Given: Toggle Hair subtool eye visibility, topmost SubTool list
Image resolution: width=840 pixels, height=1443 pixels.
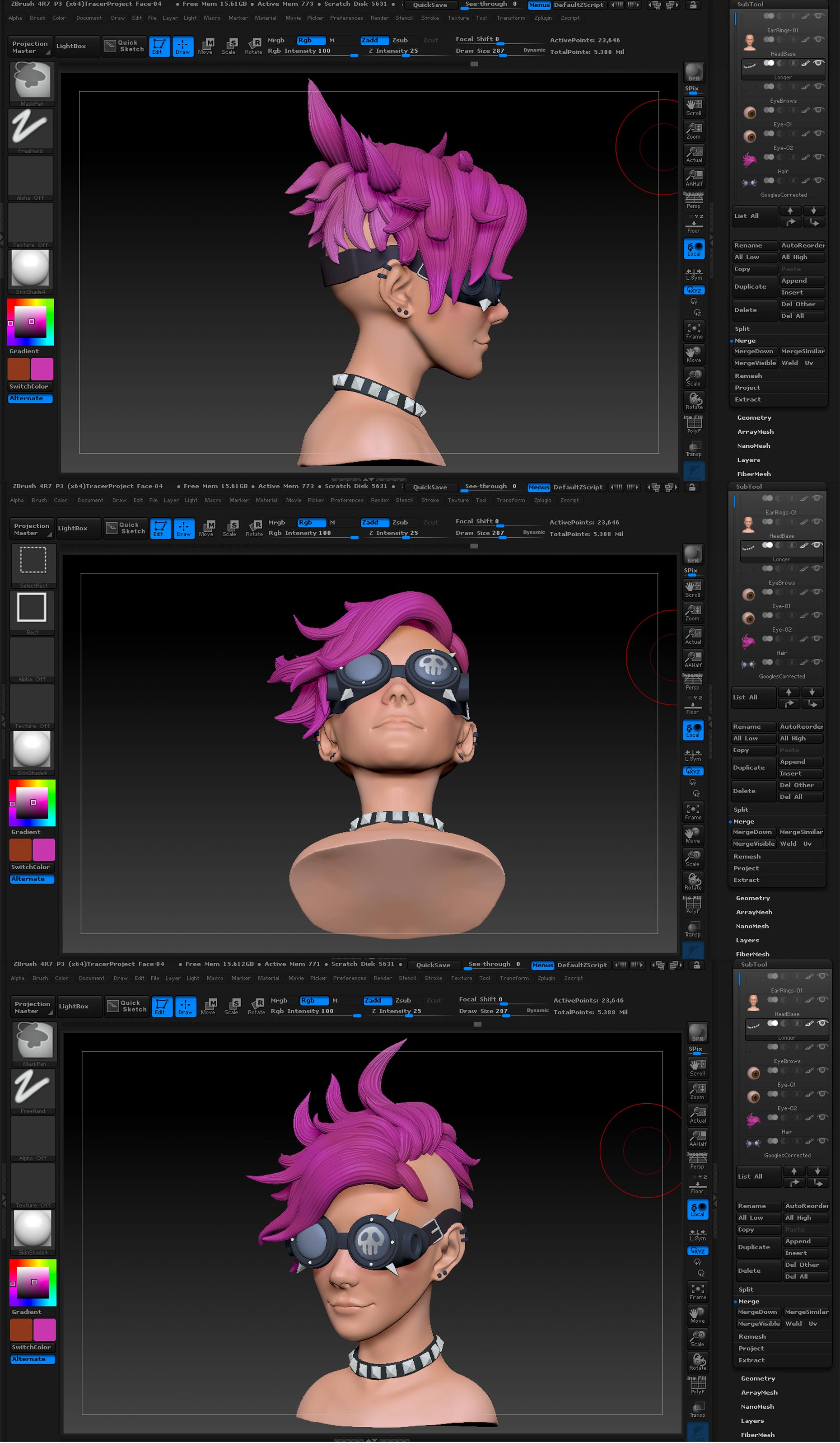Looking at the screenshot, I should (x=819, y=157).
